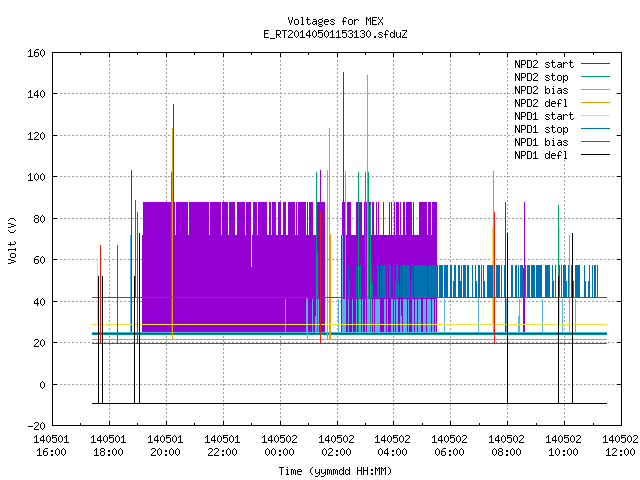Click the '140502 00:00' time tick label
640x480 pixels.
click(279, 446)
